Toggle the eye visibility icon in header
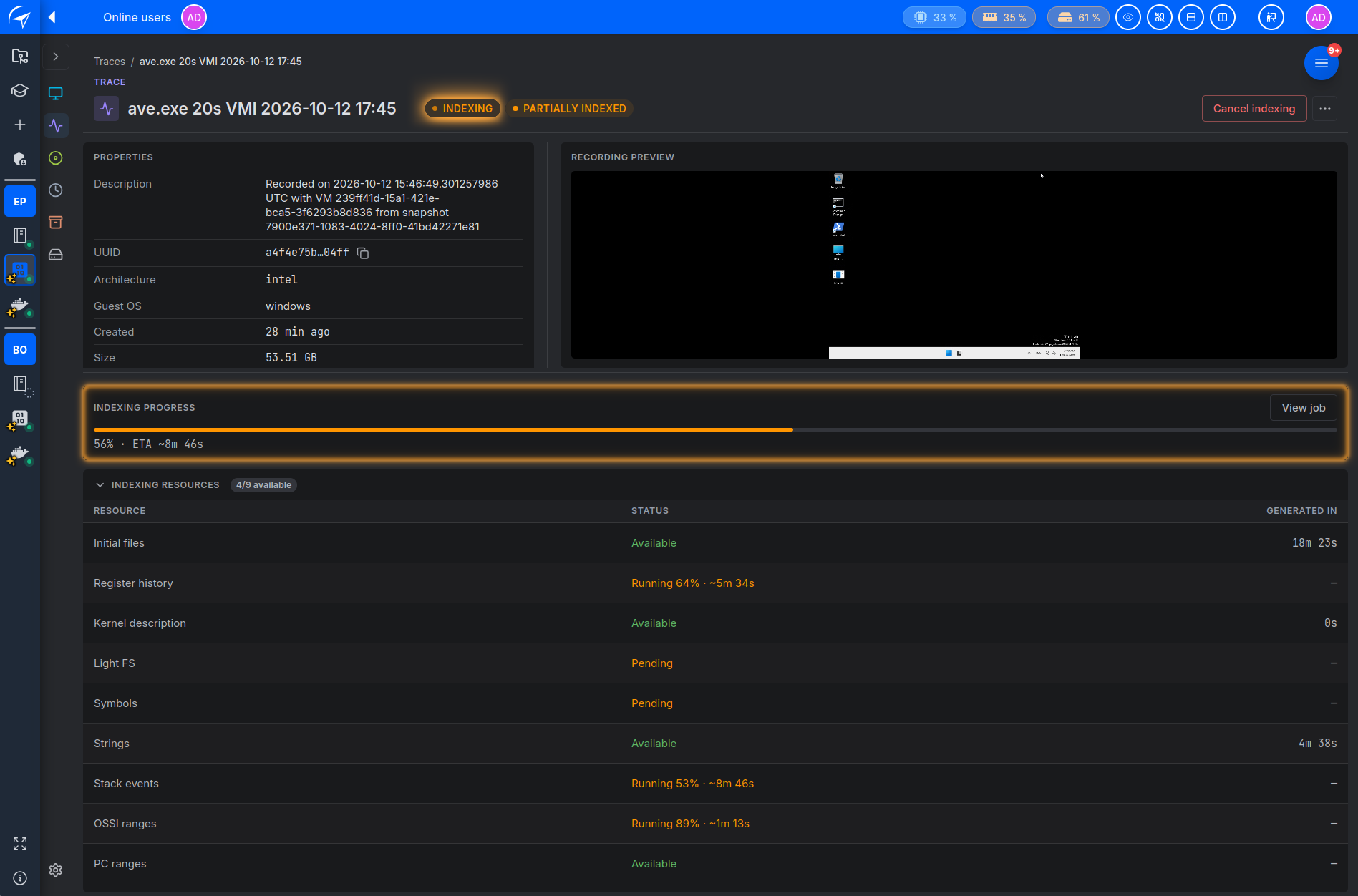Image resolution: width=1358 pixels, height=896 pixels. tap(1128, 17)
